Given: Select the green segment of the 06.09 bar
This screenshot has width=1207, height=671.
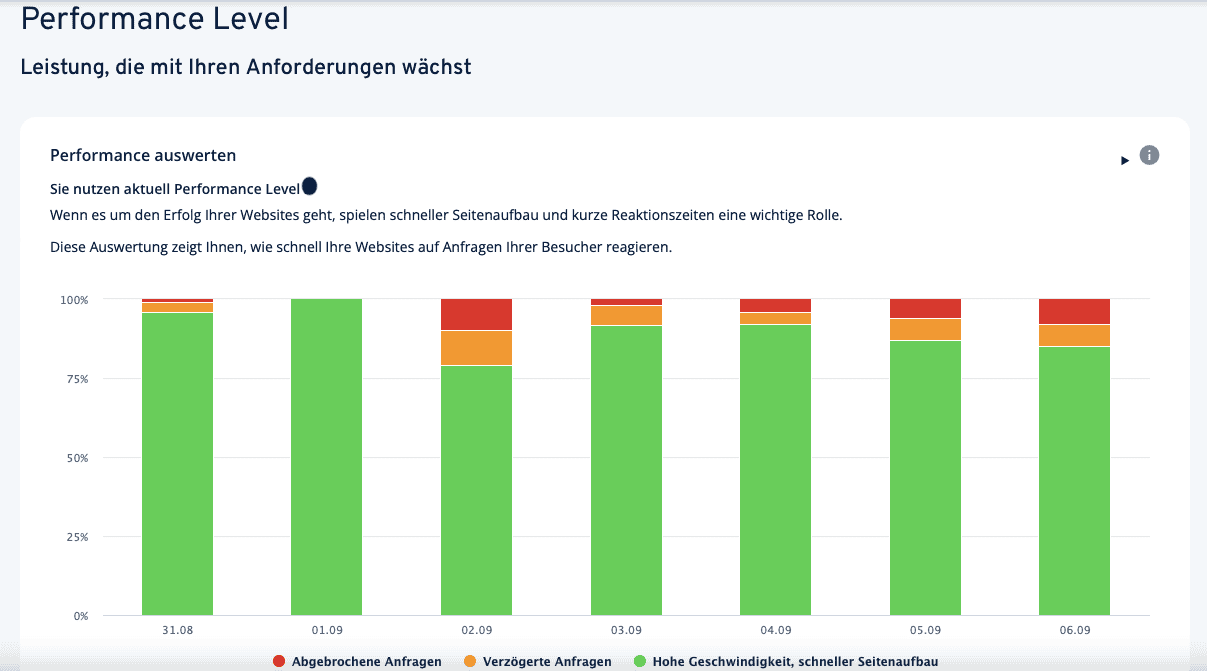Looking at the screenshot, I should pyautogui.click(x=1074, y=481).
